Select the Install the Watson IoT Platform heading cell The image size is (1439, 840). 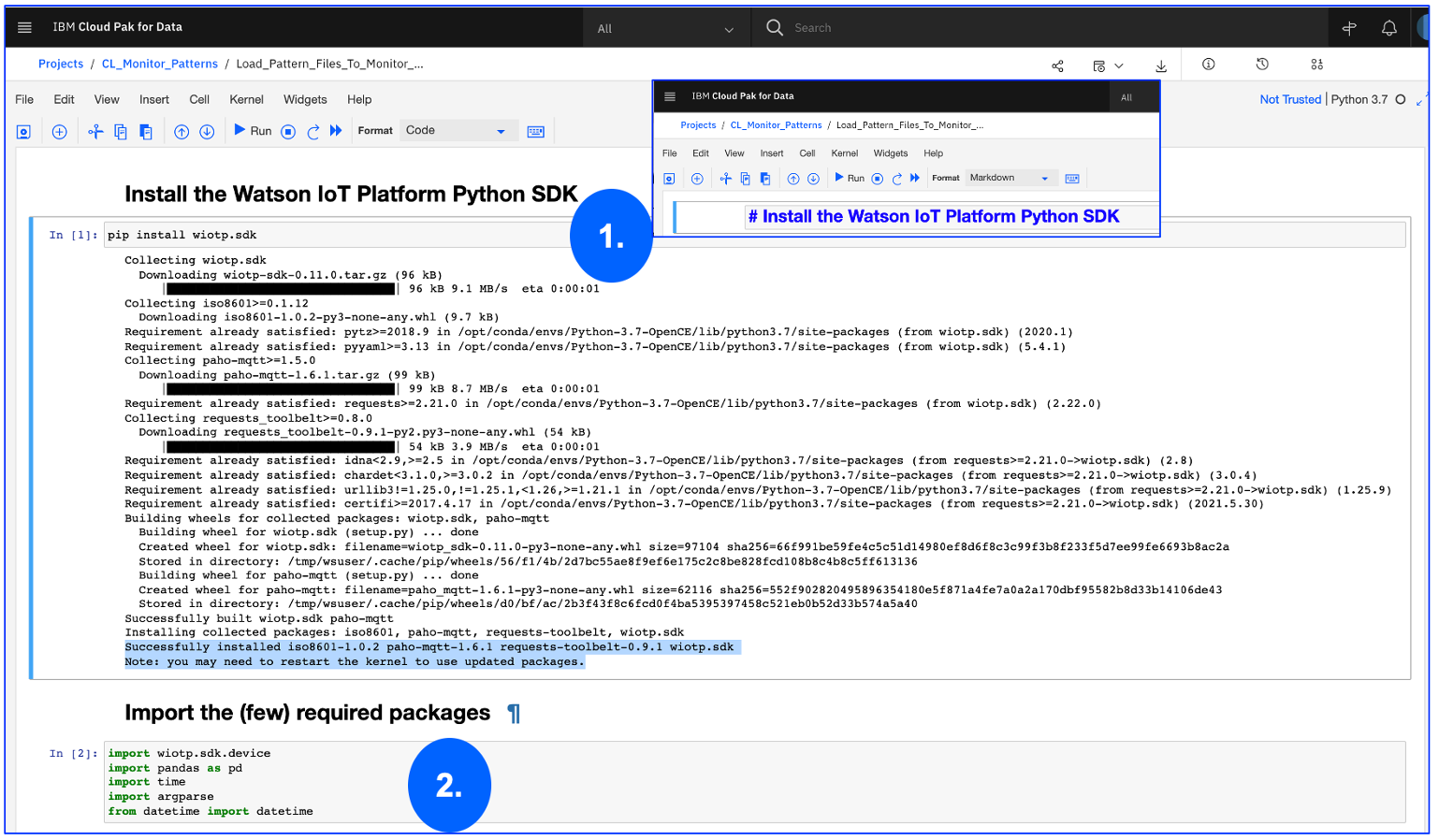(352, 194)
